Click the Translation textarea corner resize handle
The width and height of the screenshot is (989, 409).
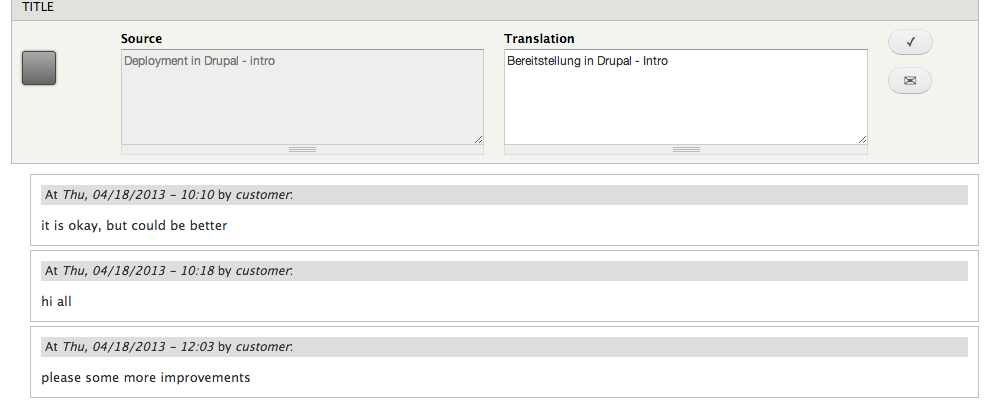(862, 139)
